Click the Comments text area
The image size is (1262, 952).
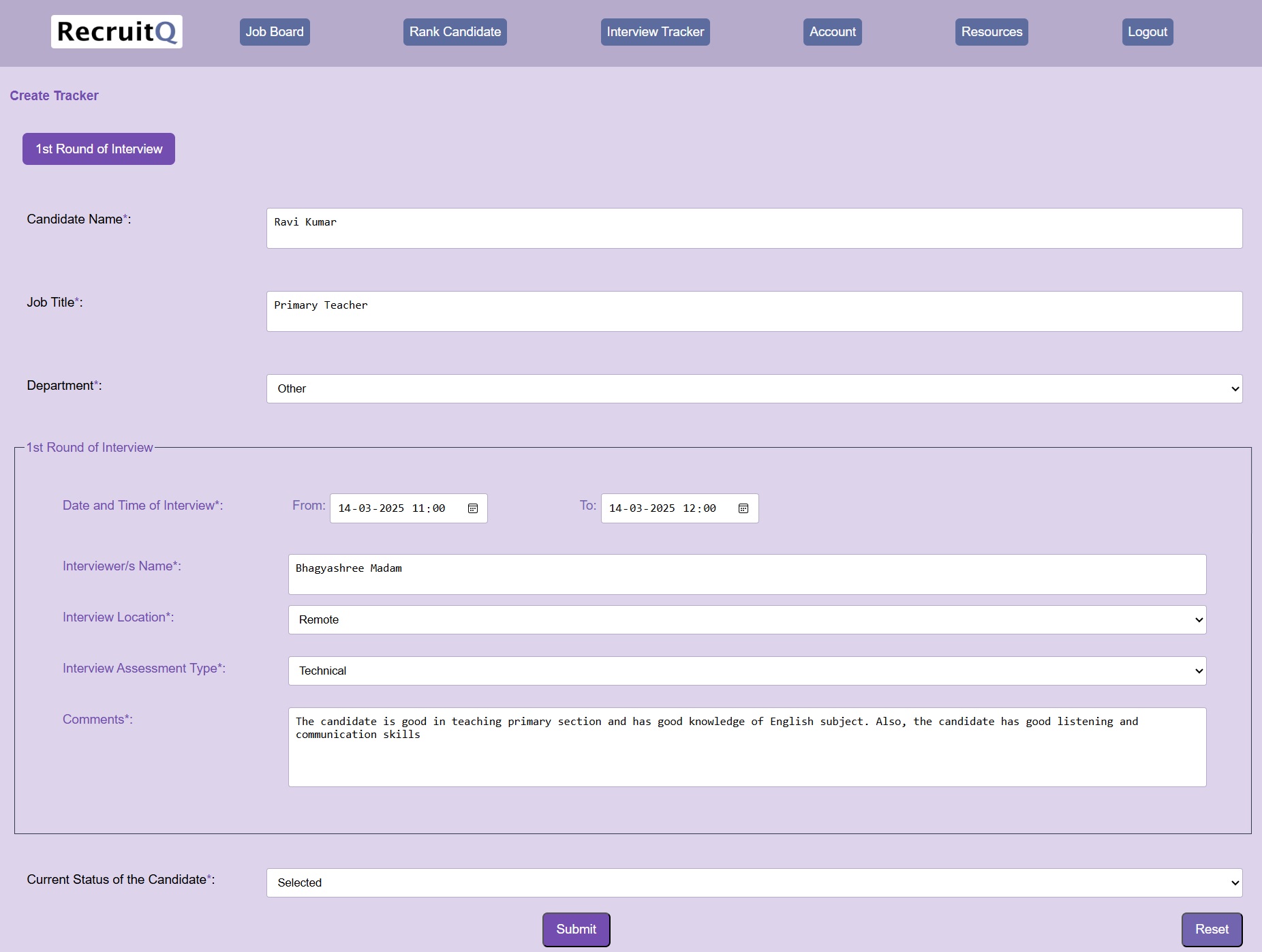(747, 747)
